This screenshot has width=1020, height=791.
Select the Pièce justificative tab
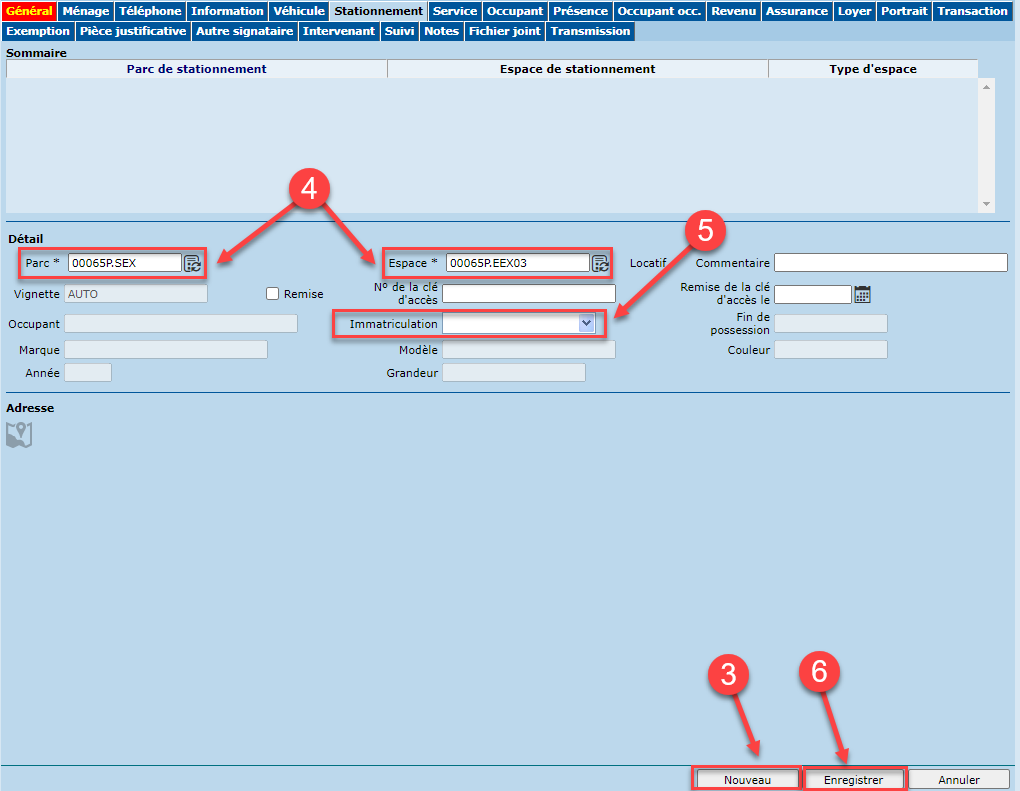pos(133,31)
